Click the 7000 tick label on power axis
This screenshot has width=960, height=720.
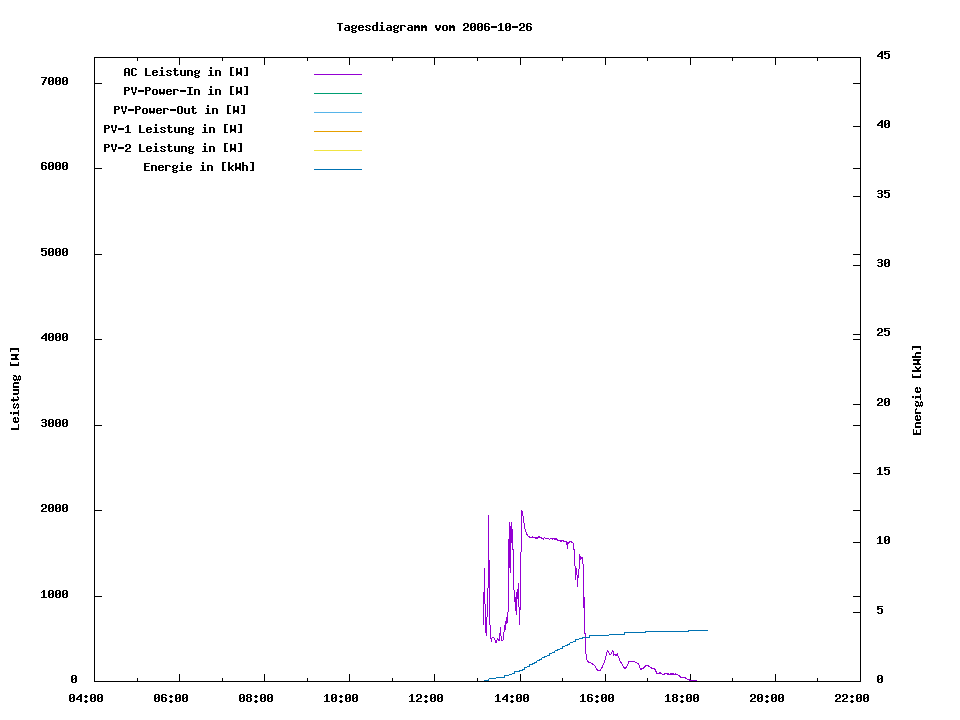[x=52, y=81]
